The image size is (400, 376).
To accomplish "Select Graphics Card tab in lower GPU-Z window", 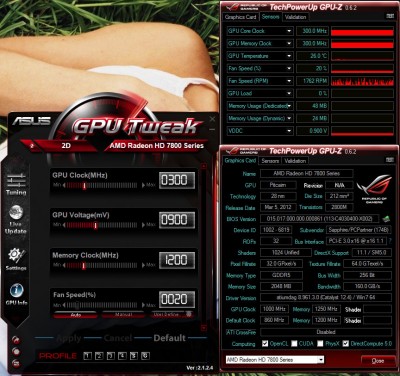I will 240,160.
